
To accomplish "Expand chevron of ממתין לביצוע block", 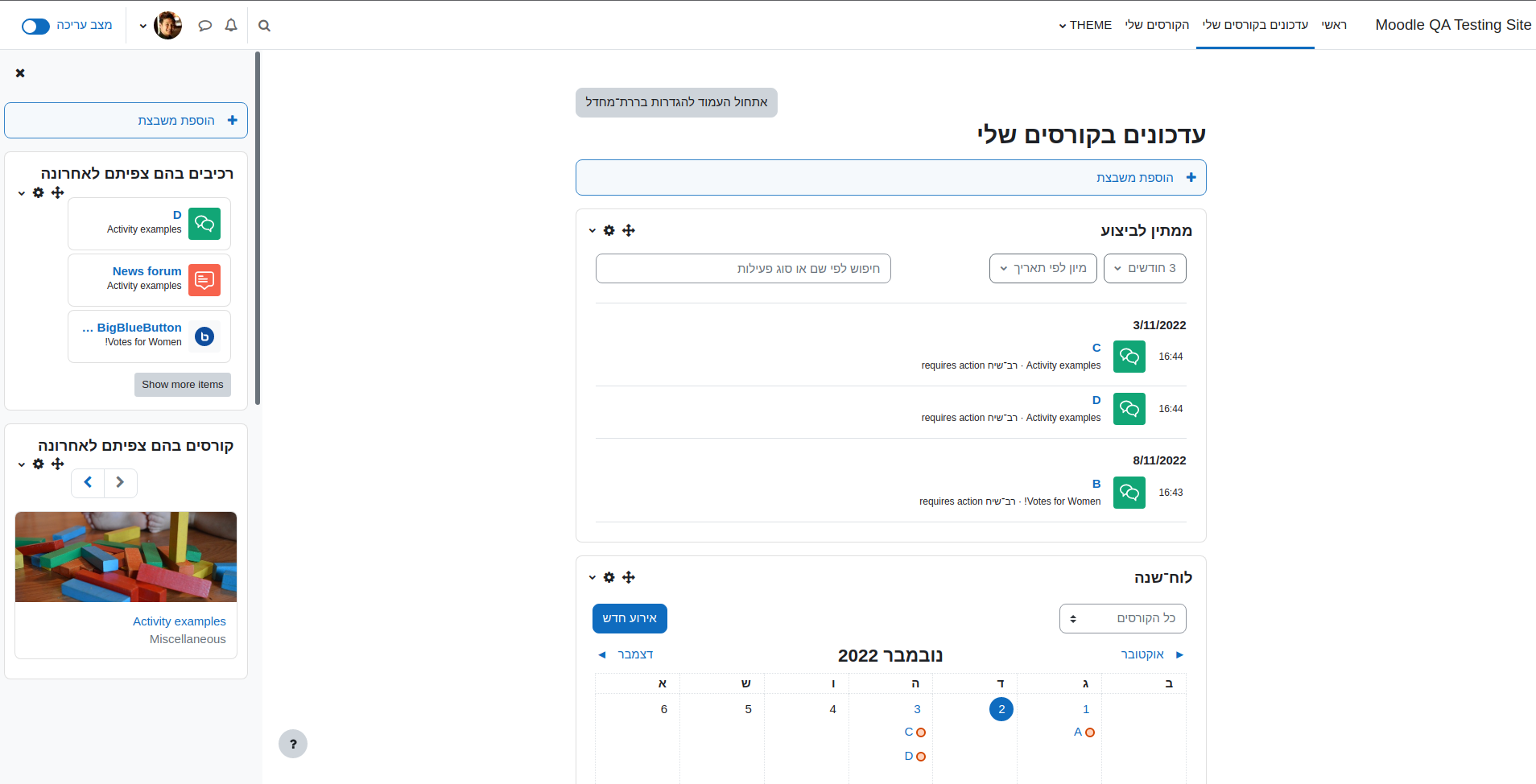I will click(x=593, y=231).
